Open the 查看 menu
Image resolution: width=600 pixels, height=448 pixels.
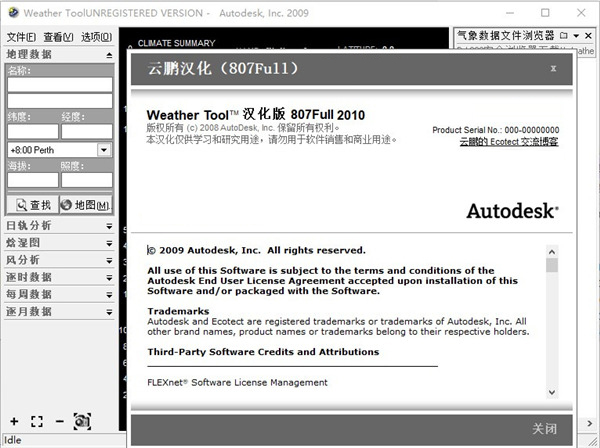(x=58, y=37)
